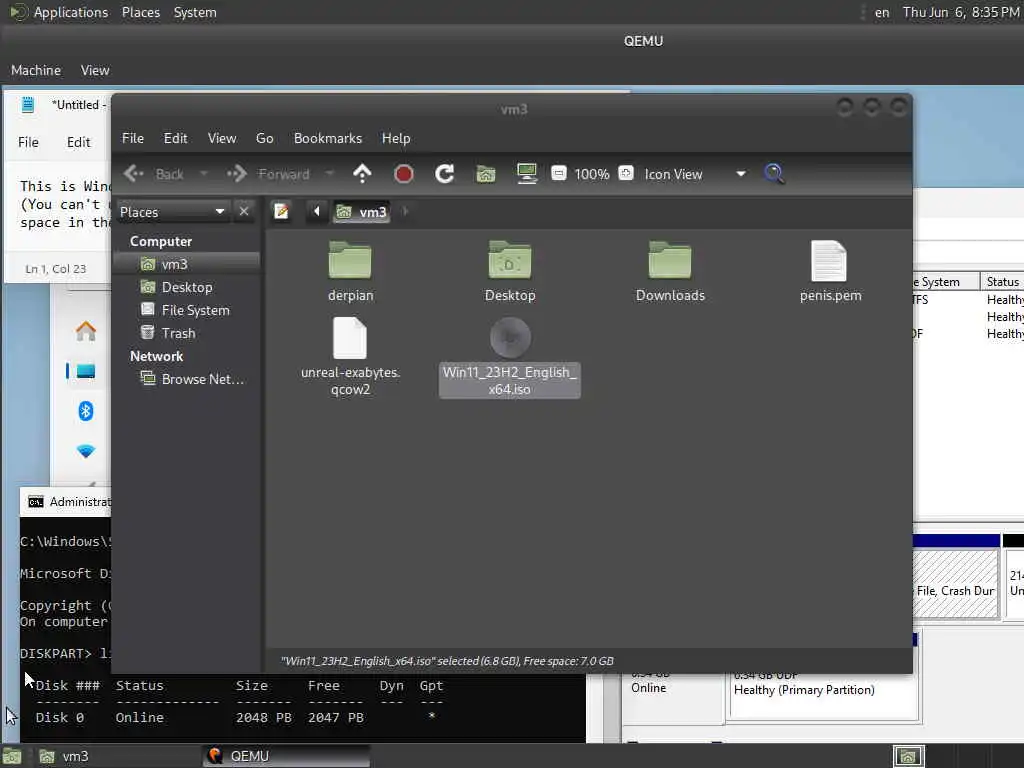Open the Go menu
The height and width of the screenshot is (768, 1024).
point(264,138)
